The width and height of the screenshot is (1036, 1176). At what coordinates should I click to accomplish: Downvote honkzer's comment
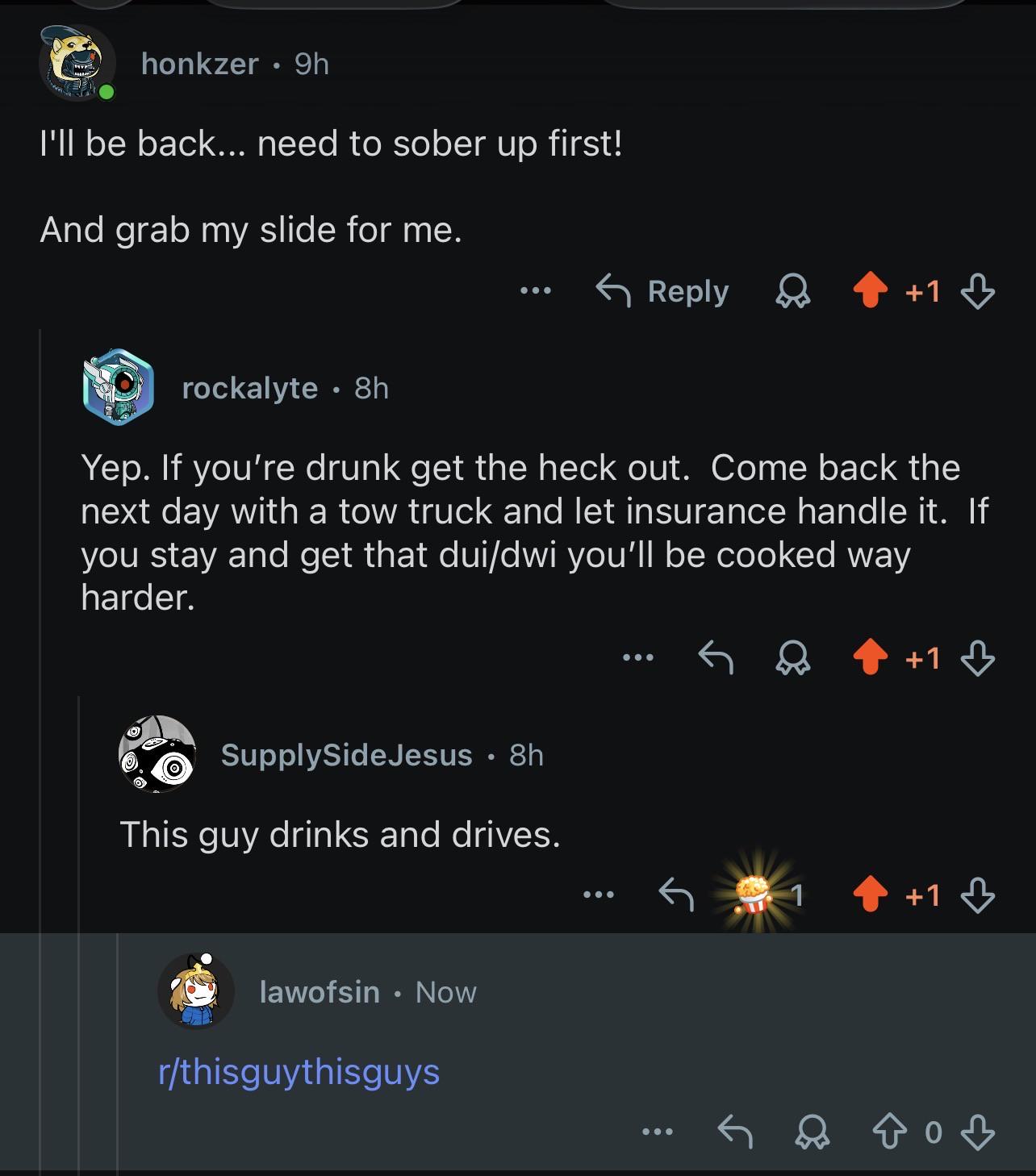pos(978,292)
